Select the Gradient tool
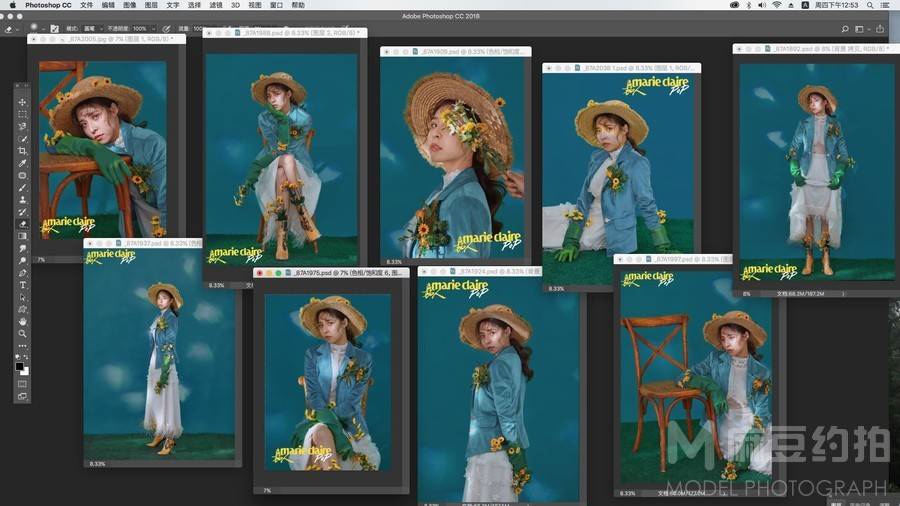Viewport: 900px width, 506px height. click(22, 236)
